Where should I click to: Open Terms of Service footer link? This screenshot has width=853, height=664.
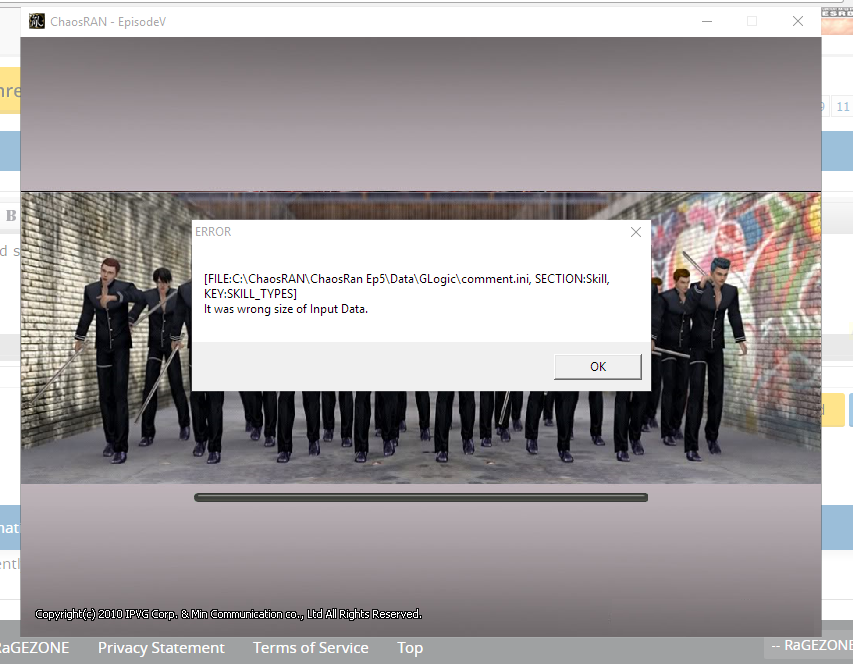[x=311, y=648]
